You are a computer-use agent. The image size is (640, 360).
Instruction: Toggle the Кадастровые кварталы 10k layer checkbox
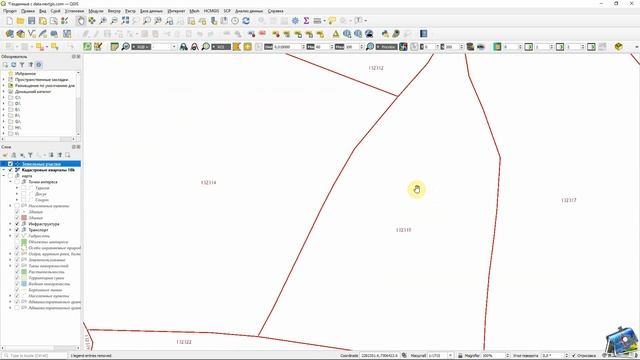[x=11, y=170]
